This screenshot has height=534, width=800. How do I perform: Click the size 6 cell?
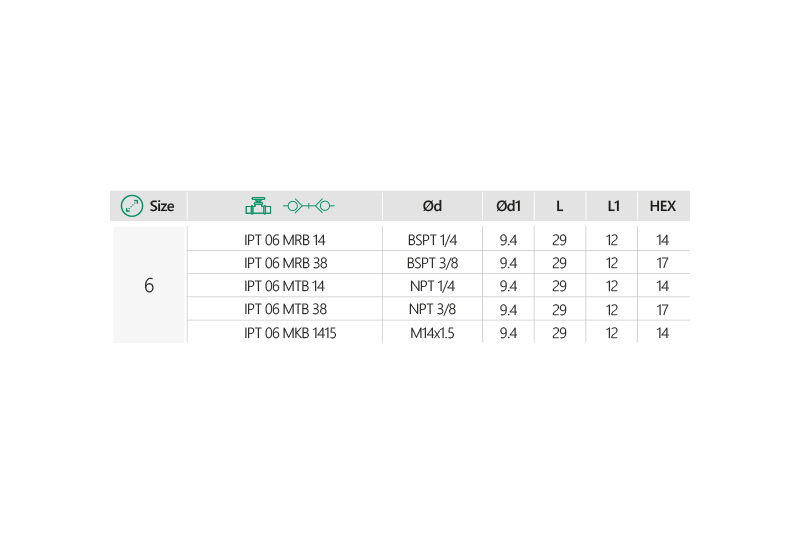[149, 286]
